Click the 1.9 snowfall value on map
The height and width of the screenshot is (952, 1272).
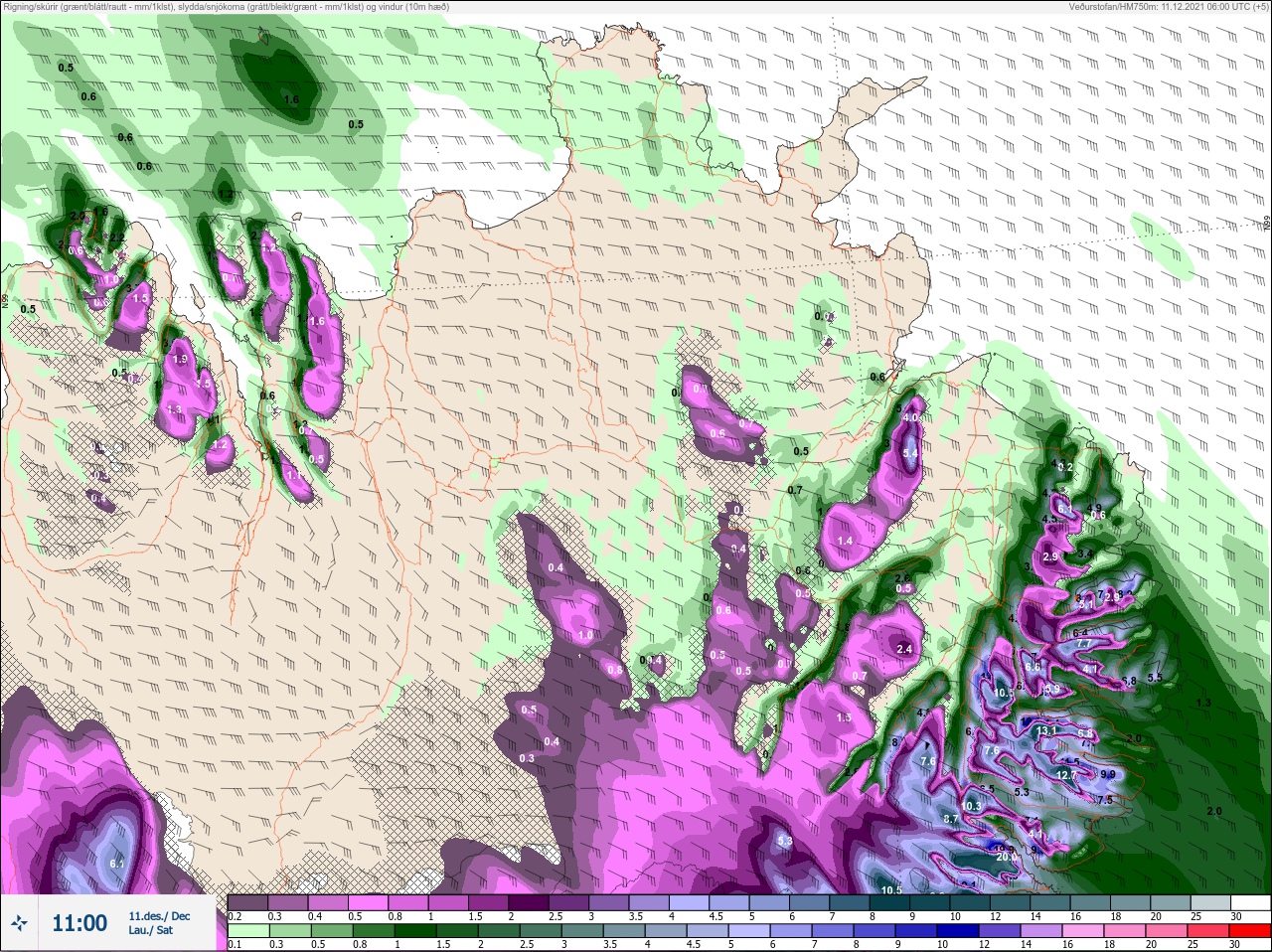[x=180, y=359]
